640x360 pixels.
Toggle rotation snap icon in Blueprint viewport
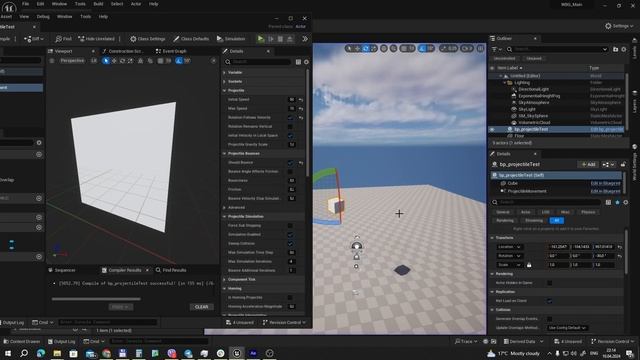(x=179, y=61)
